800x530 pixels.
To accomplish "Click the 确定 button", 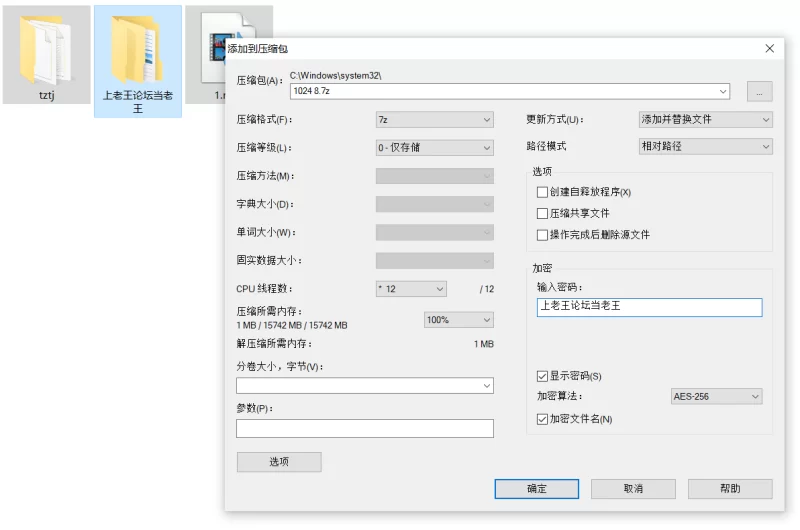I will click(x=537, y=489).
